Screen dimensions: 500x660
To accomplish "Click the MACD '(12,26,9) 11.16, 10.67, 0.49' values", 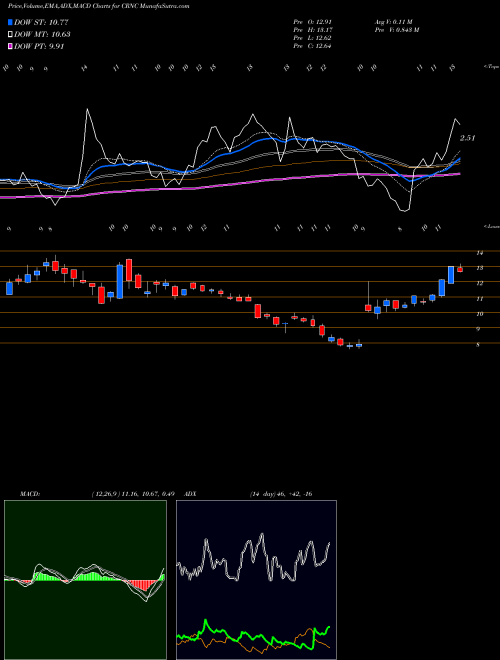I will coord(133,494).
